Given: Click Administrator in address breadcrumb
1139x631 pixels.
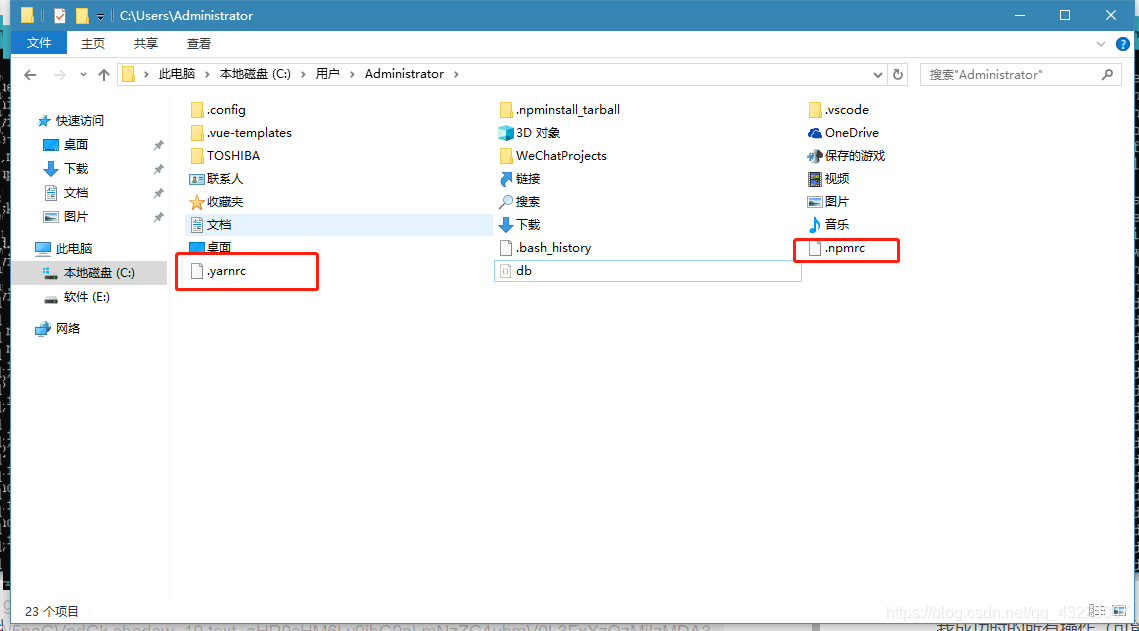Looking at the screenshot, I should click(x=404, y=74).
